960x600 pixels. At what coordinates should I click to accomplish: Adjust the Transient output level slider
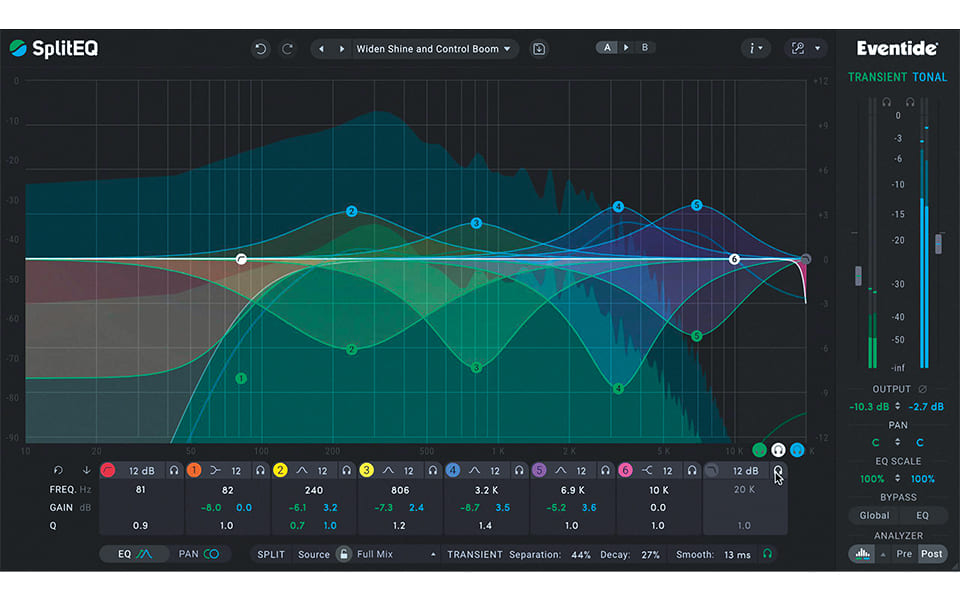tap(858, 276)
